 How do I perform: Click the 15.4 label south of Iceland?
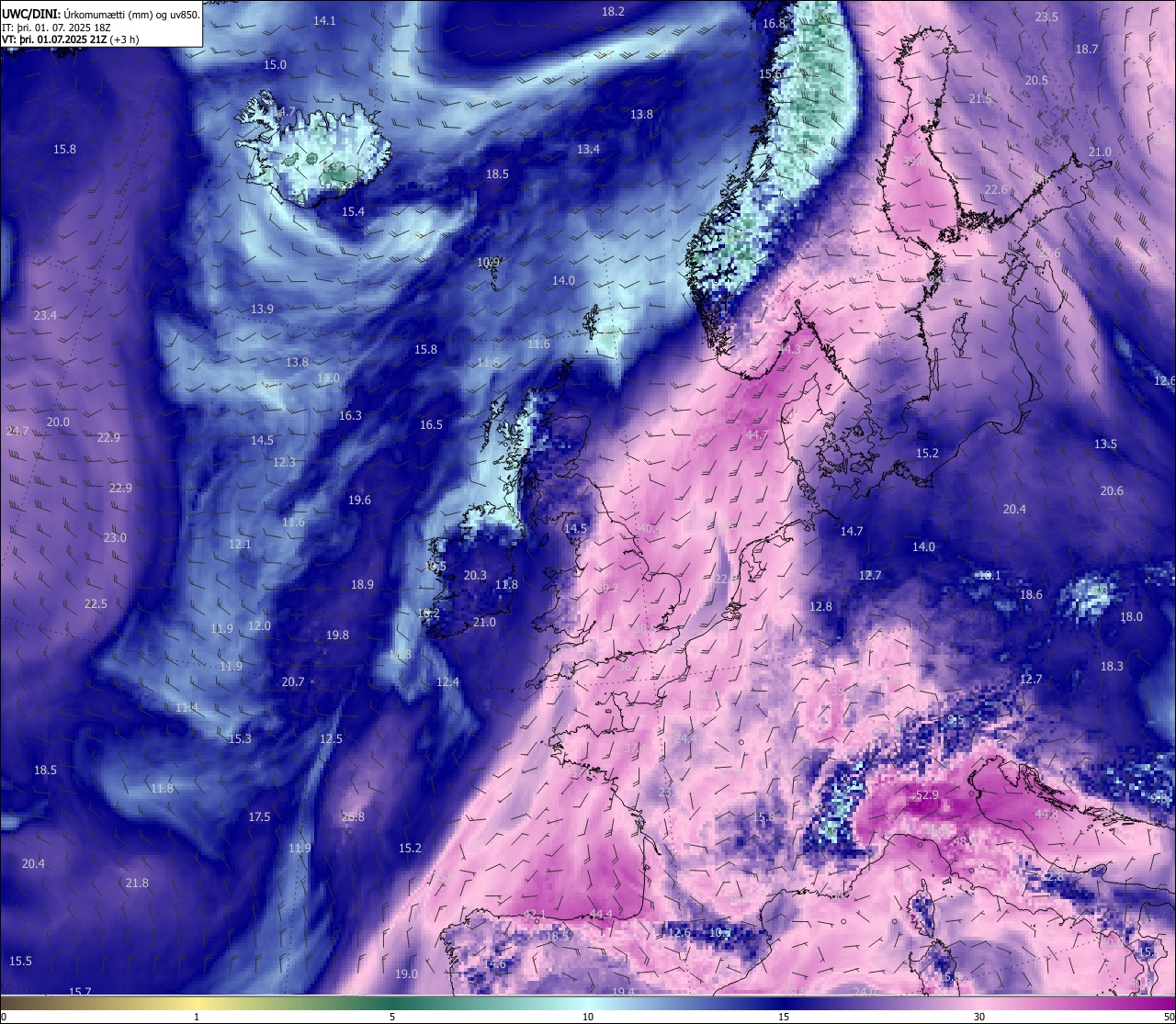(353, 211)
